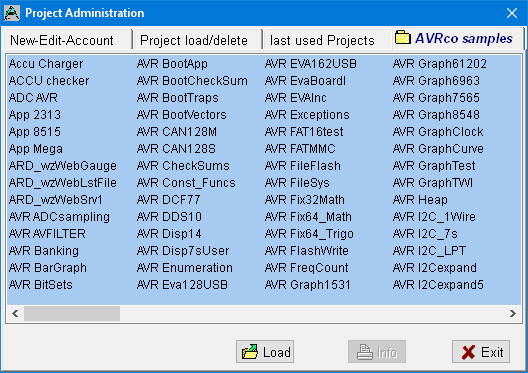Pick AVR Disp14 sample

(x=169, y=234)
